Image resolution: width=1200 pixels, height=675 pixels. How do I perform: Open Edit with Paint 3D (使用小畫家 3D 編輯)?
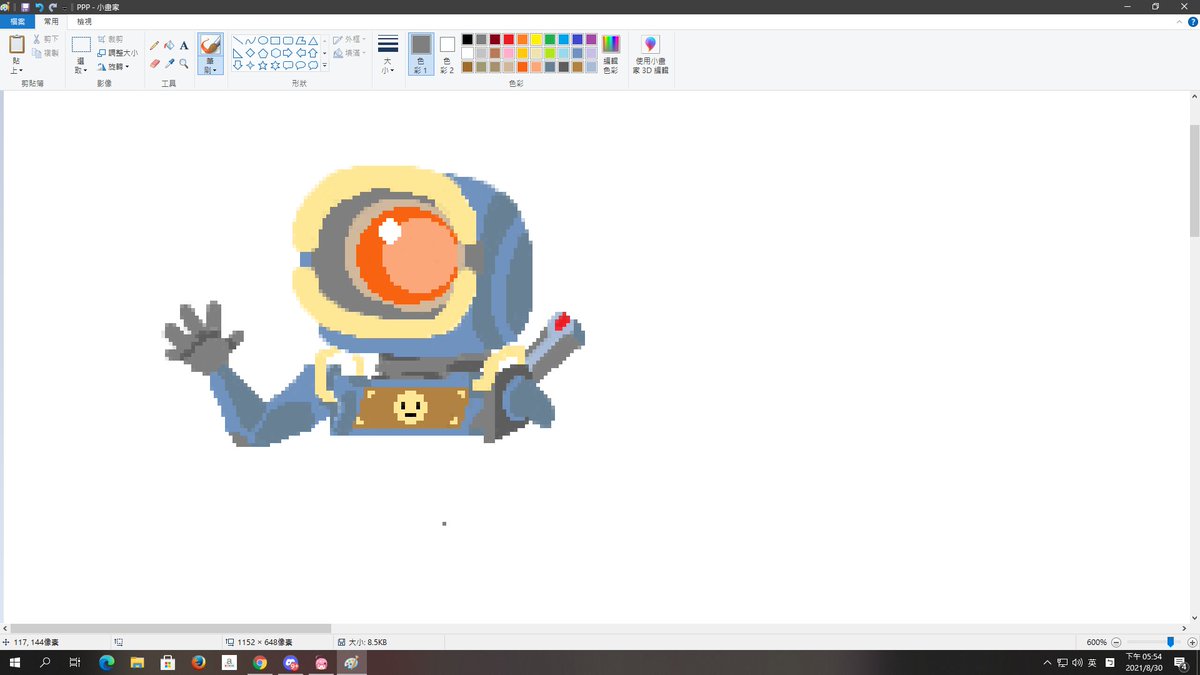click(651, 55)
